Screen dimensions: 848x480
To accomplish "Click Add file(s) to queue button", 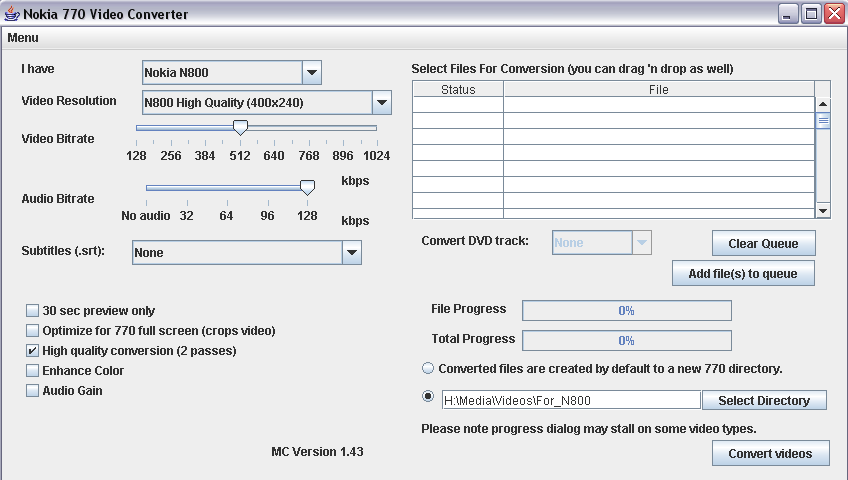I will coord(743,274).
